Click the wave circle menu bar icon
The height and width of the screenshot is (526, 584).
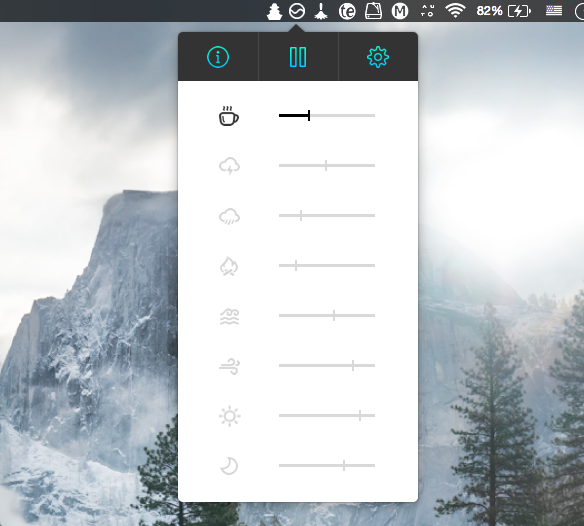[297, 11]
